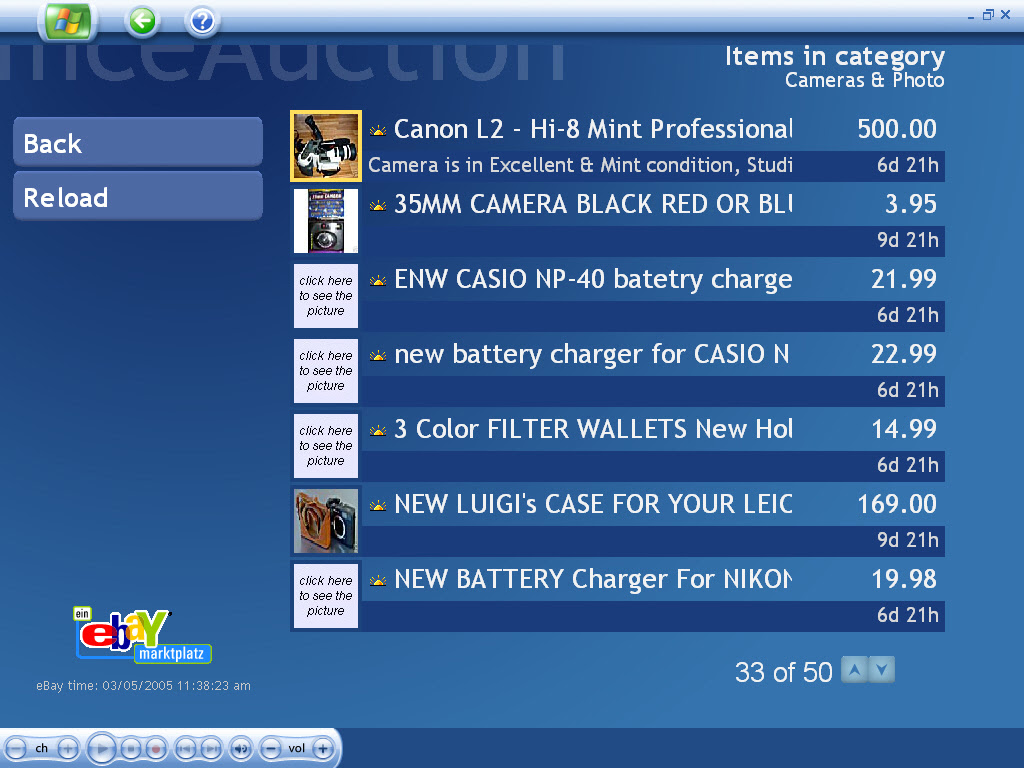Click the 3.95 price

[910, 204]
